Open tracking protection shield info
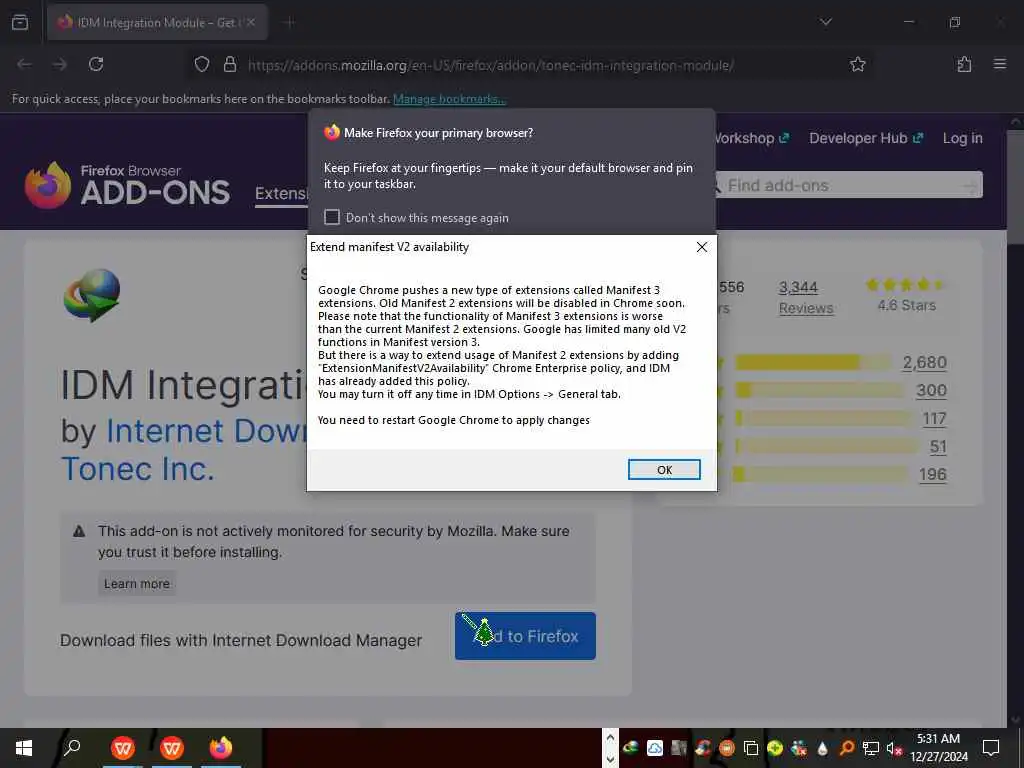 pyautogui.click(x=202, y=64)
